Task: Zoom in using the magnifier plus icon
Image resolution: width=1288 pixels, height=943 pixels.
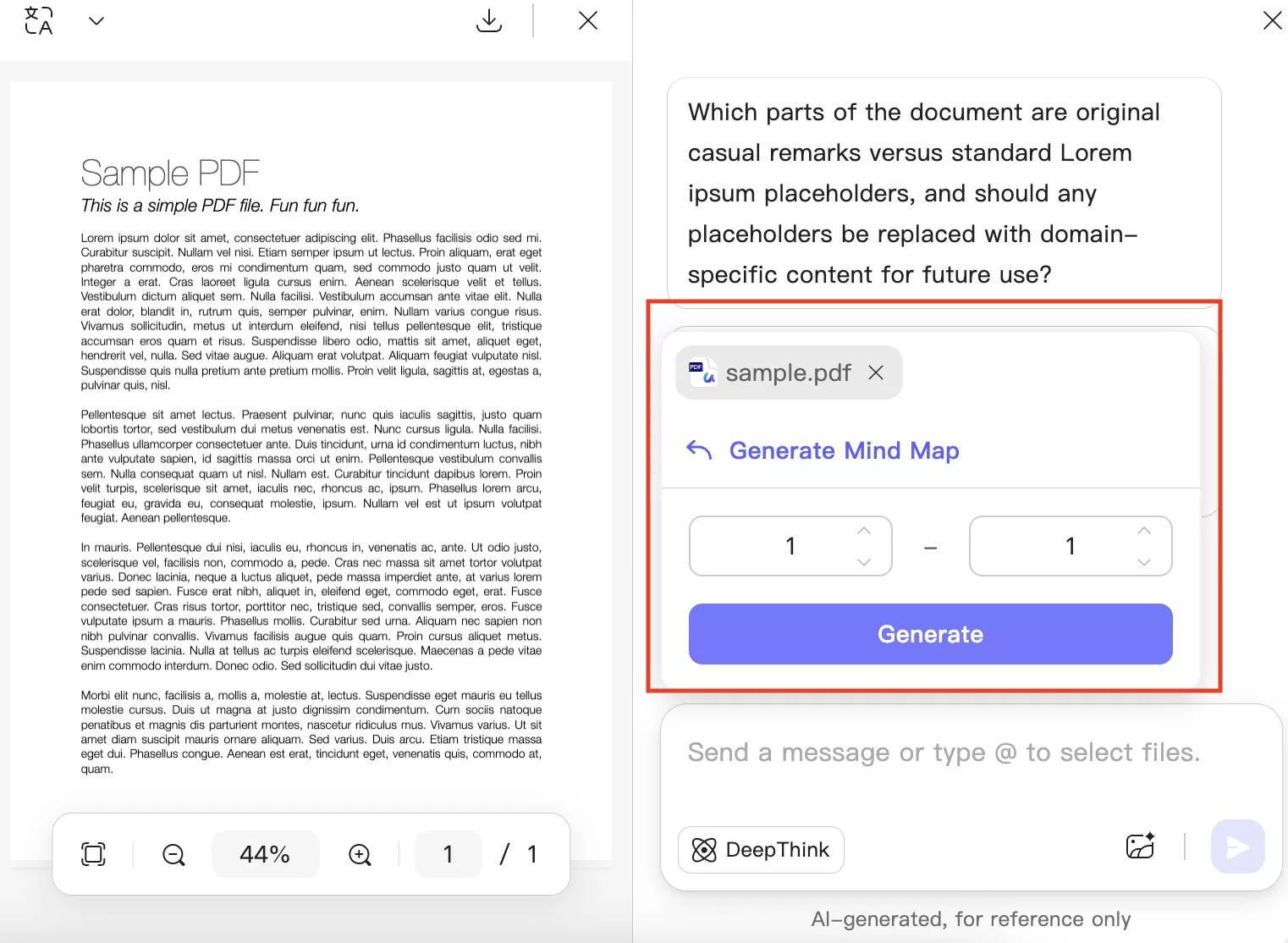Action: (x=360, y=854)
